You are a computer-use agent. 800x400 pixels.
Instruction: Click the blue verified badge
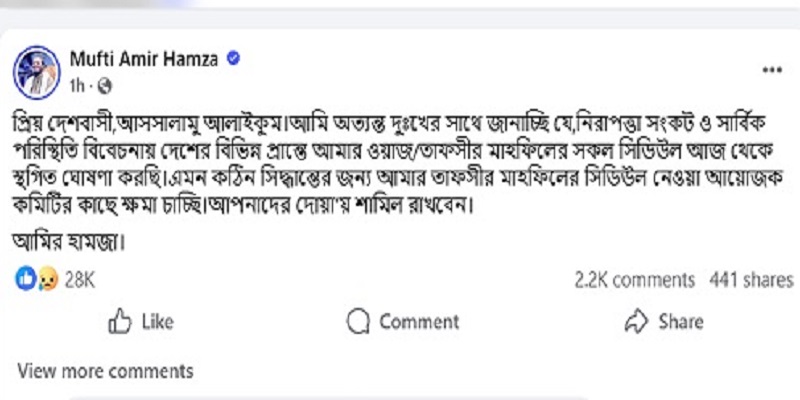point(233,60)
